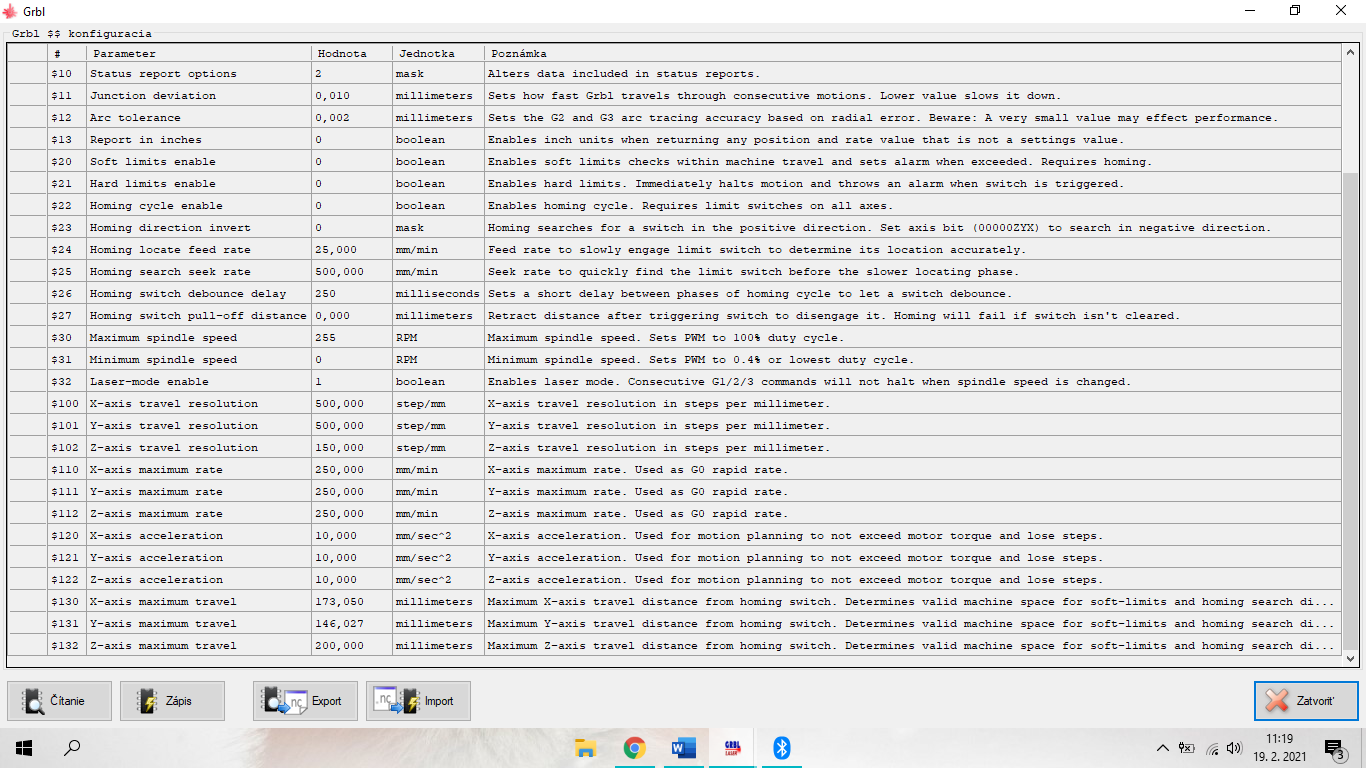Open the Bluetooth taskbar app
This screenshot has width=1366, height=768.
tap(782, 747)
